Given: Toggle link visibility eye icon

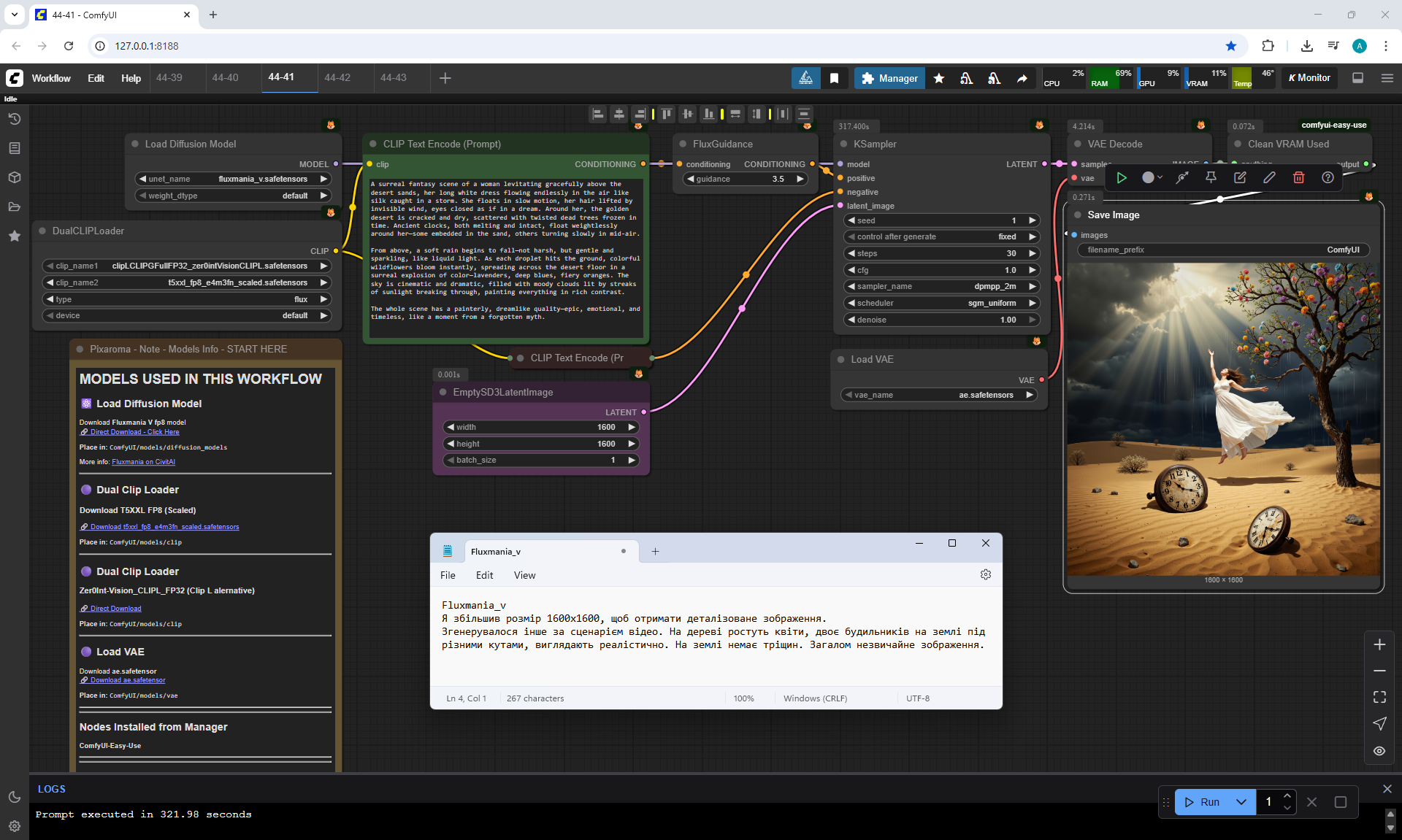Looking at the screenshot, I should tap(1379, 751).
